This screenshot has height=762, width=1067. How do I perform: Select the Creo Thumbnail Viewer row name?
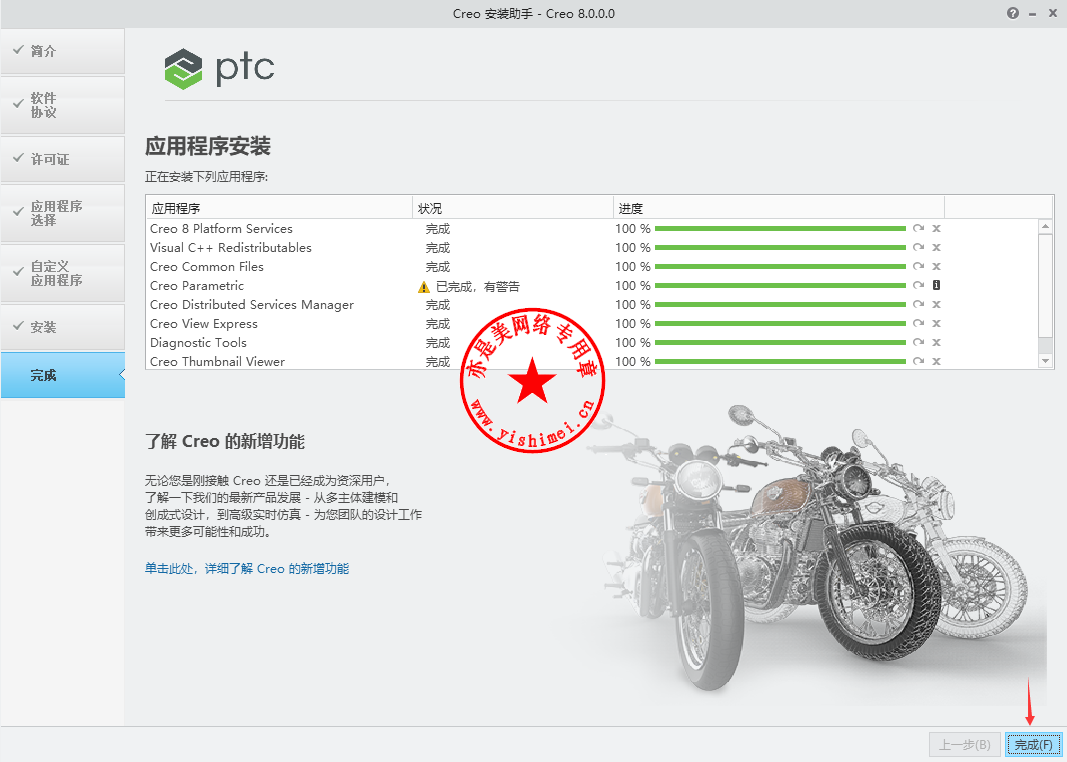click(x=217, y=361)
